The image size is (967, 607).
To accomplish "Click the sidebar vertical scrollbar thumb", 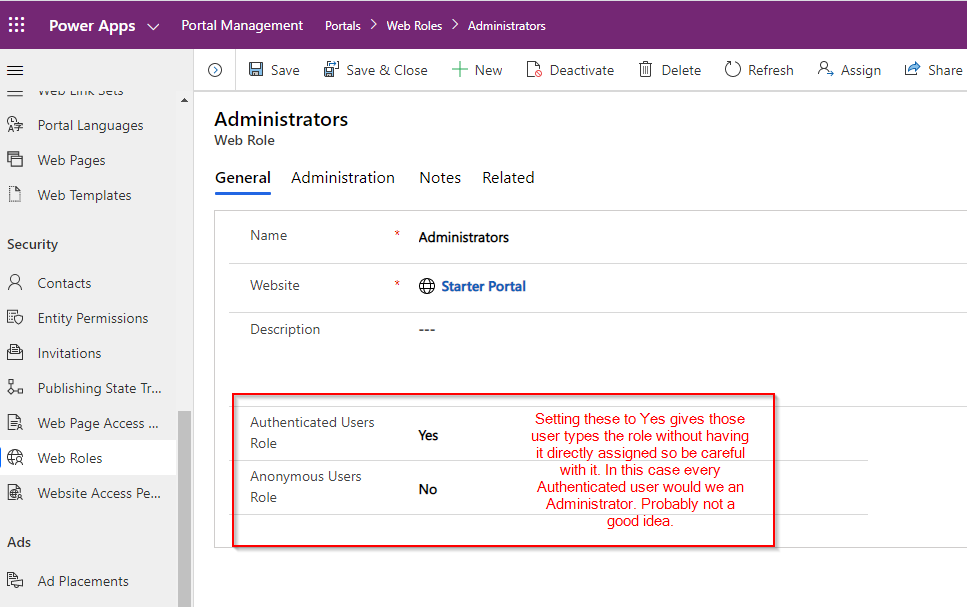I will 184,508.
